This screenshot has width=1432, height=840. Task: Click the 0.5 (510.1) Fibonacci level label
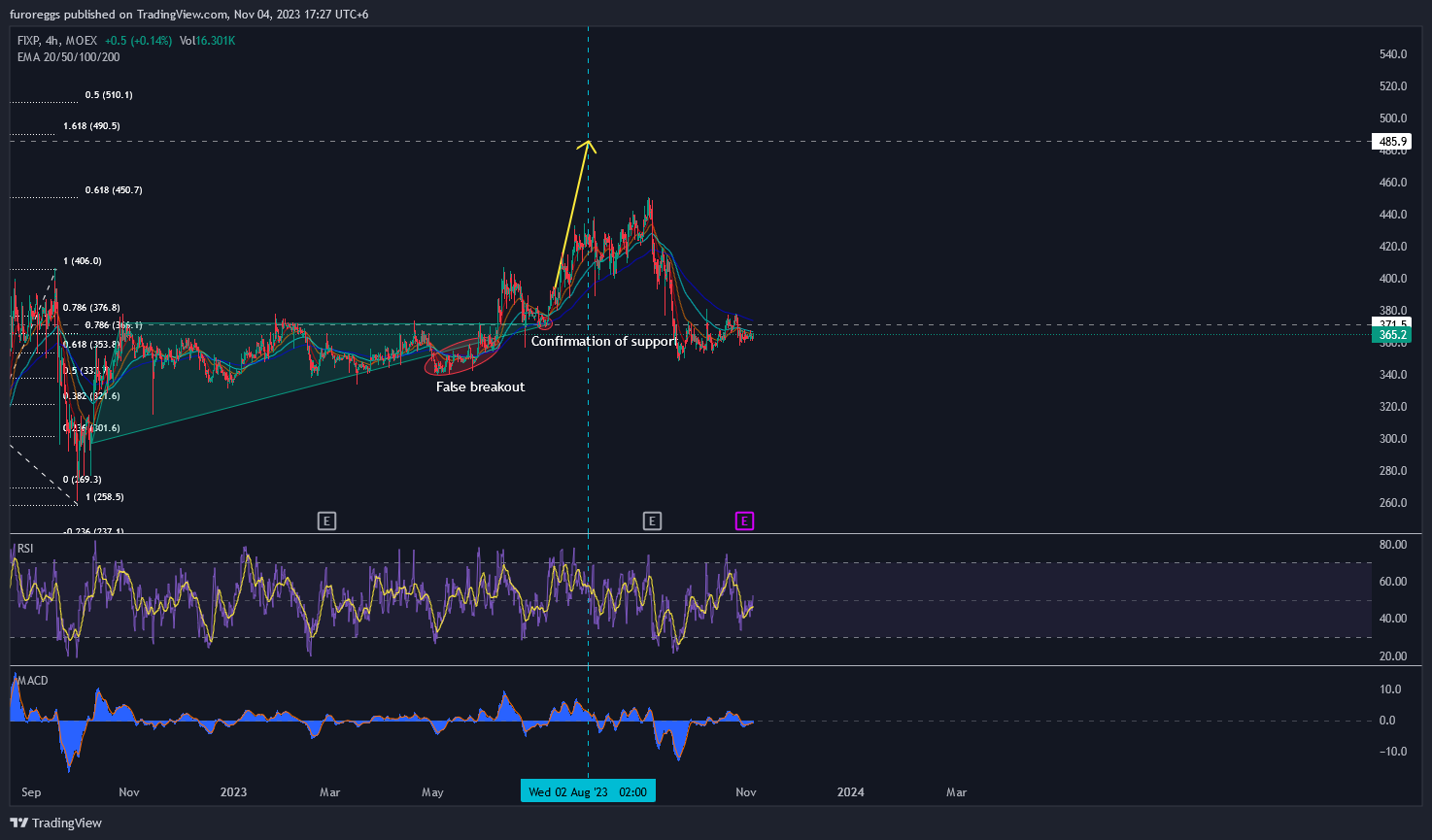(109, 95)
